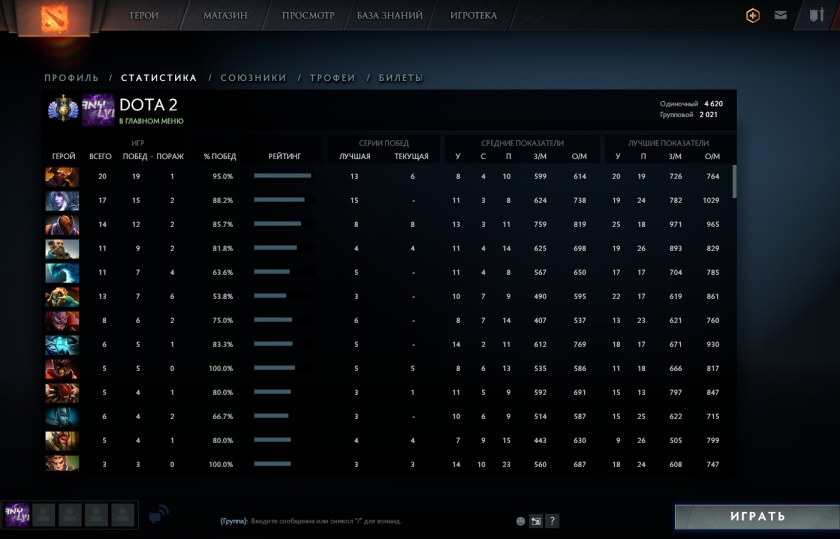Click the rank medal badge beside avatar
Image resolution: width=840 pixels, height=539 pixels.
click(63, 109)
